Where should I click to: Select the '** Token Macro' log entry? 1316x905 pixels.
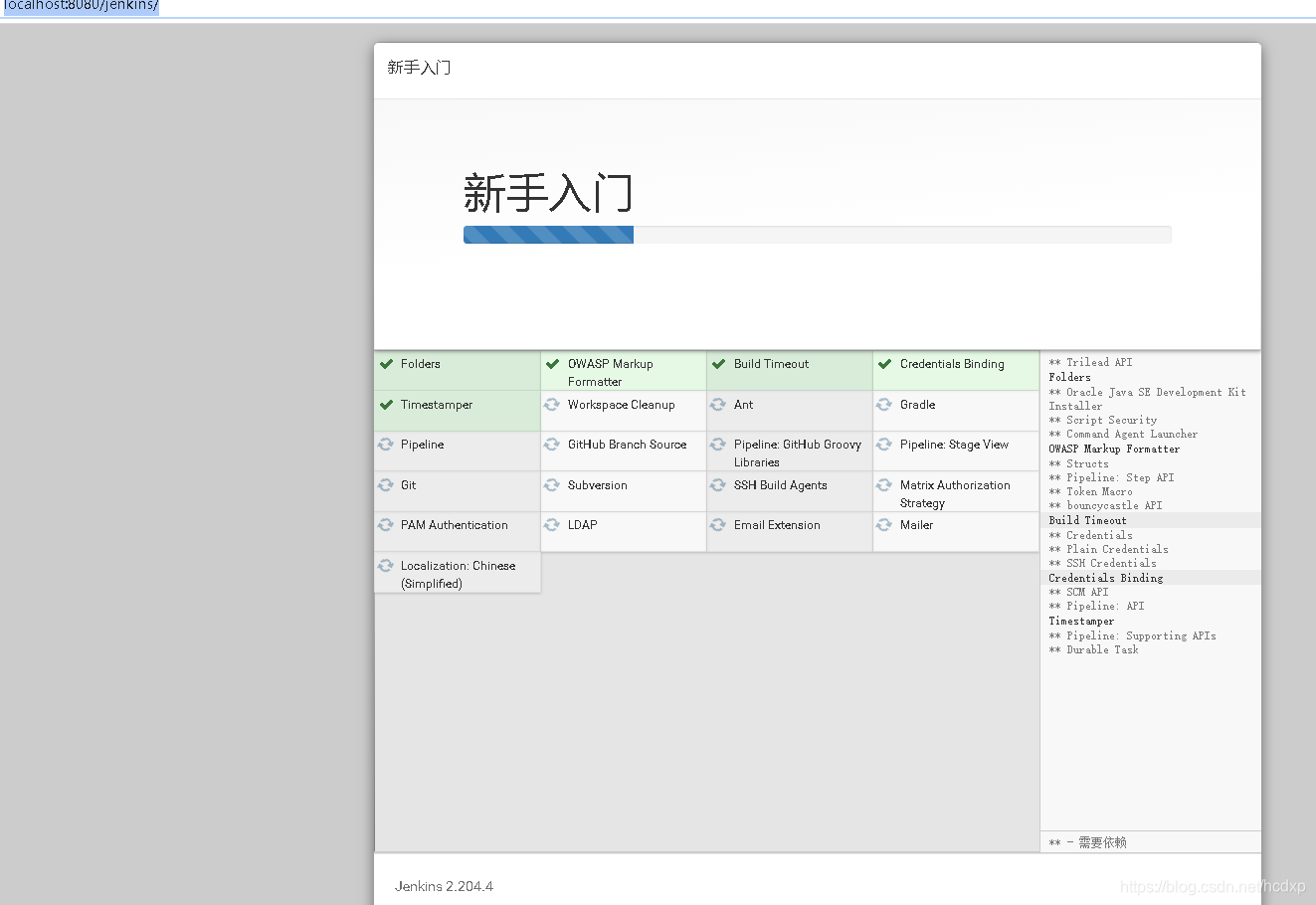1090,492
